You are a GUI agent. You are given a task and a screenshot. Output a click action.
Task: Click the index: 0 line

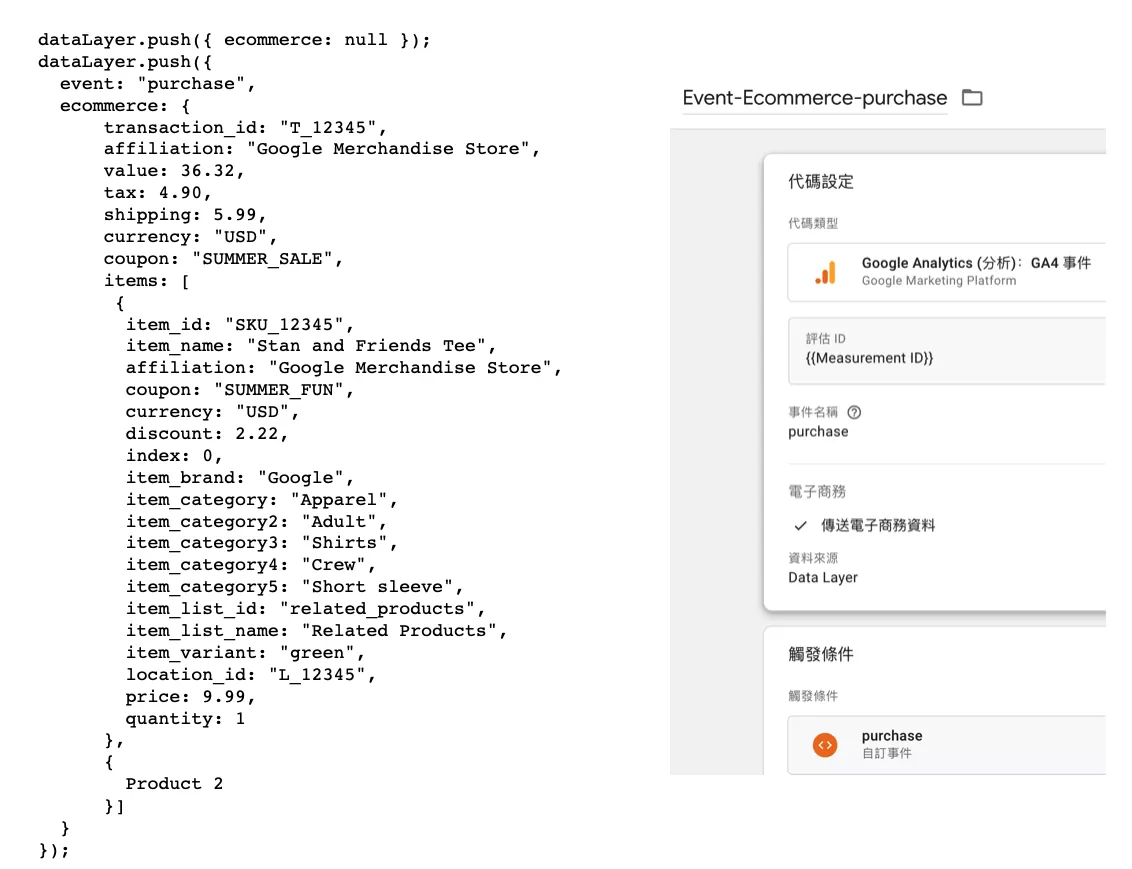(174, 456)
